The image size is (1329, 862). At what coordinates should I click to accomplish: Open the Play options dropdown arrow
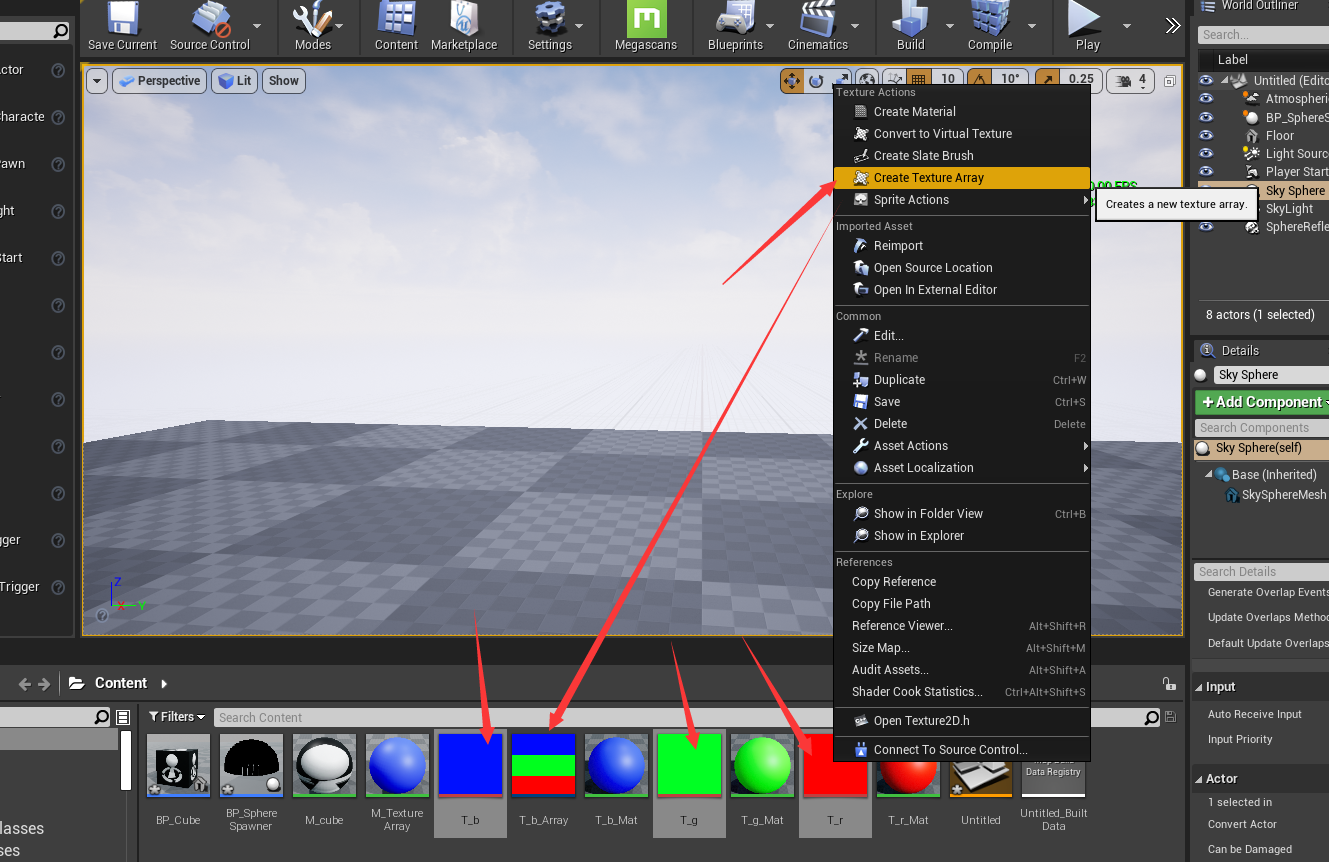1126,27
